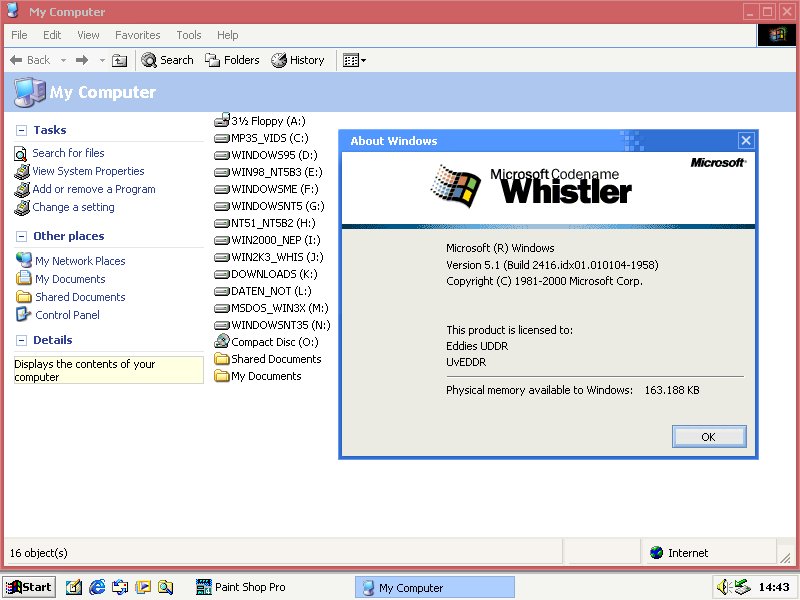Click the Search toolbar button
Screen dimensions: 800x600
(167, 60)
